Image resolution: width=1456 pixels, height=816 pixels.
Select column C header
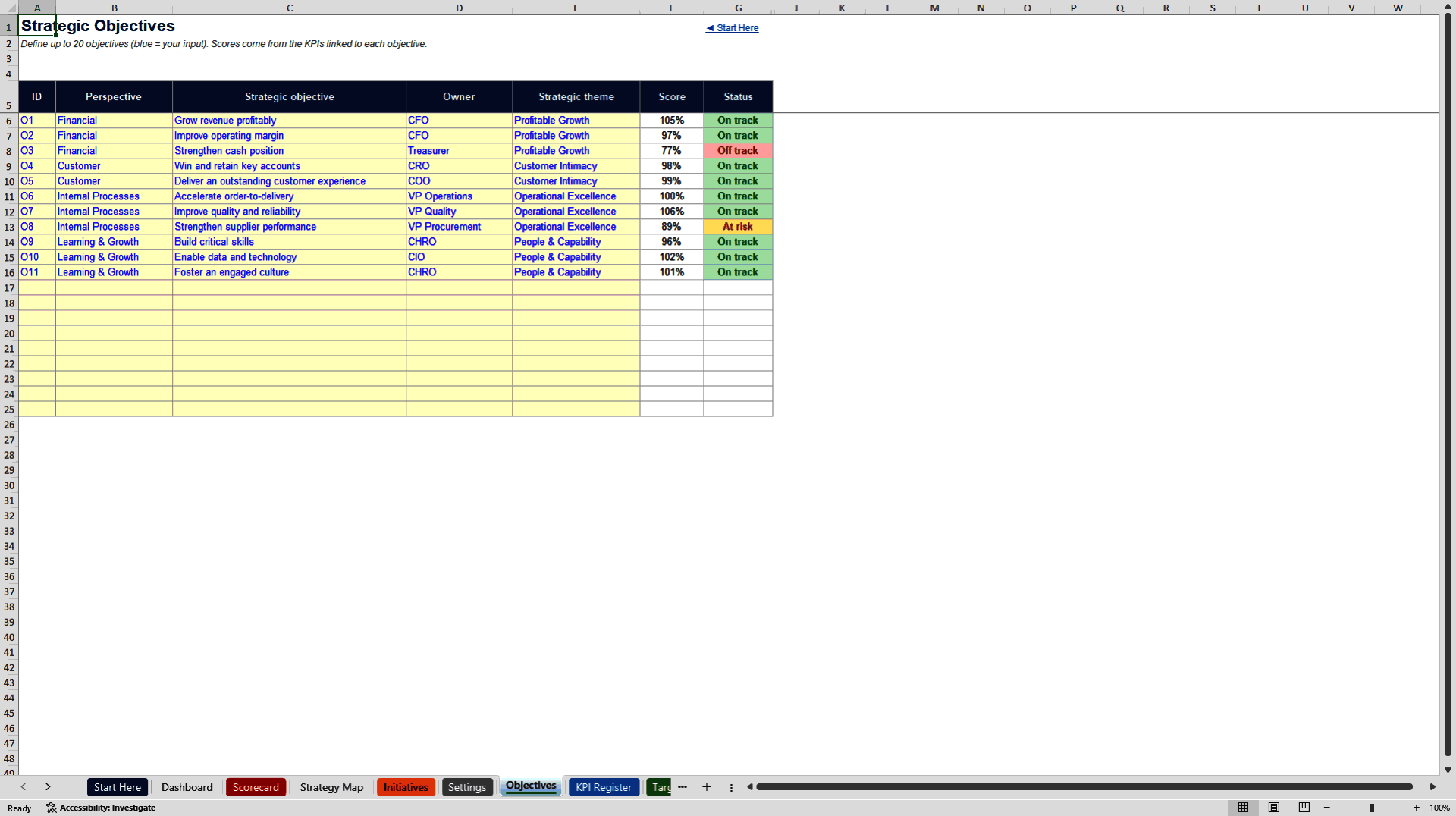(290, 8)
